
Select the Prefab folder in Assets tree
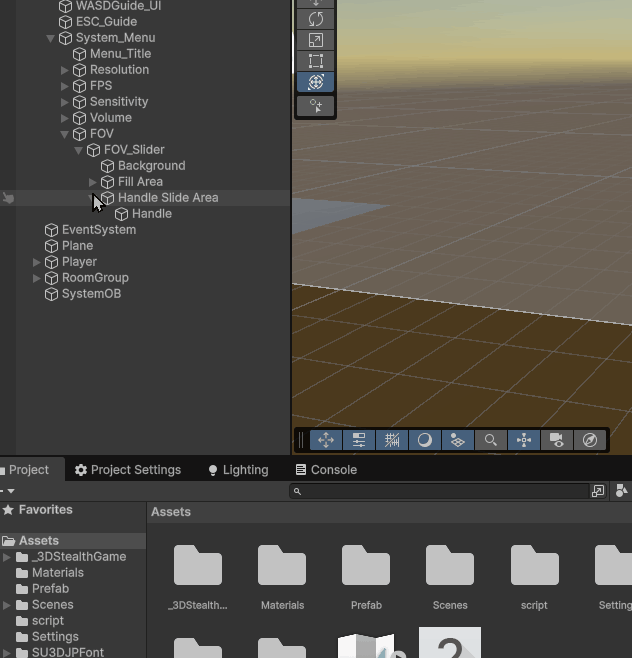click(50, 589)
